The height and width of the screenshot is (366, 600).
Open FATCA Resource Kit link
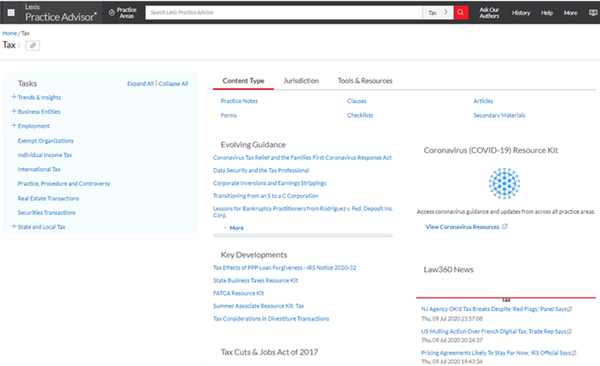(x=238, y=293)
